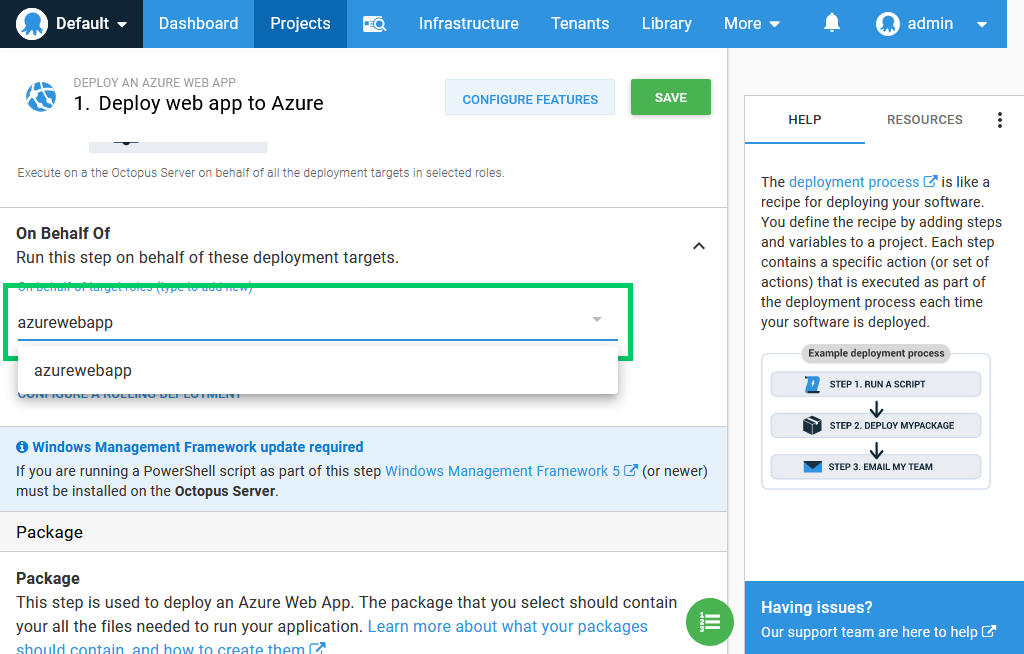Click the search icon in the navigation bar
Screen dimensions: 1024x654
click(375, 24)
